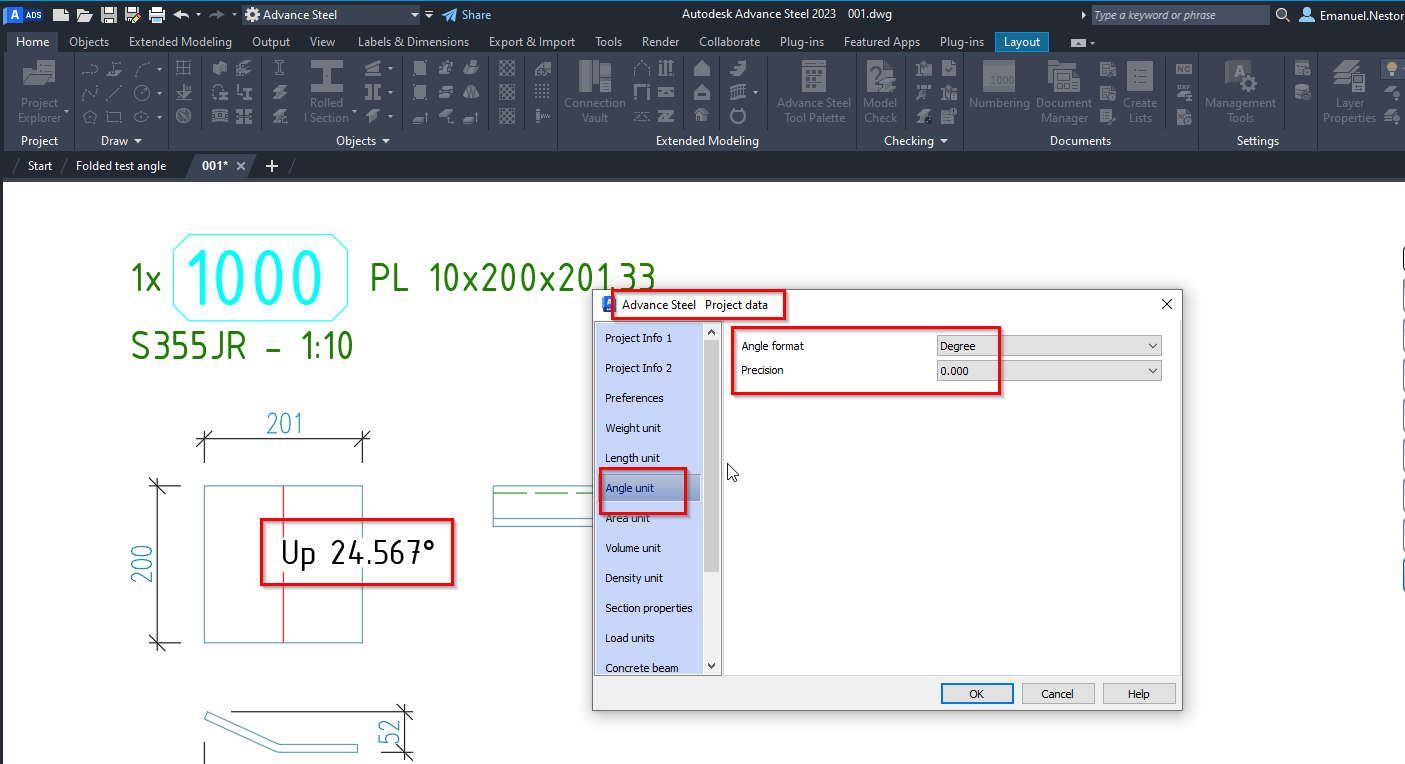Open the Export & Import tab

(532, 42)
